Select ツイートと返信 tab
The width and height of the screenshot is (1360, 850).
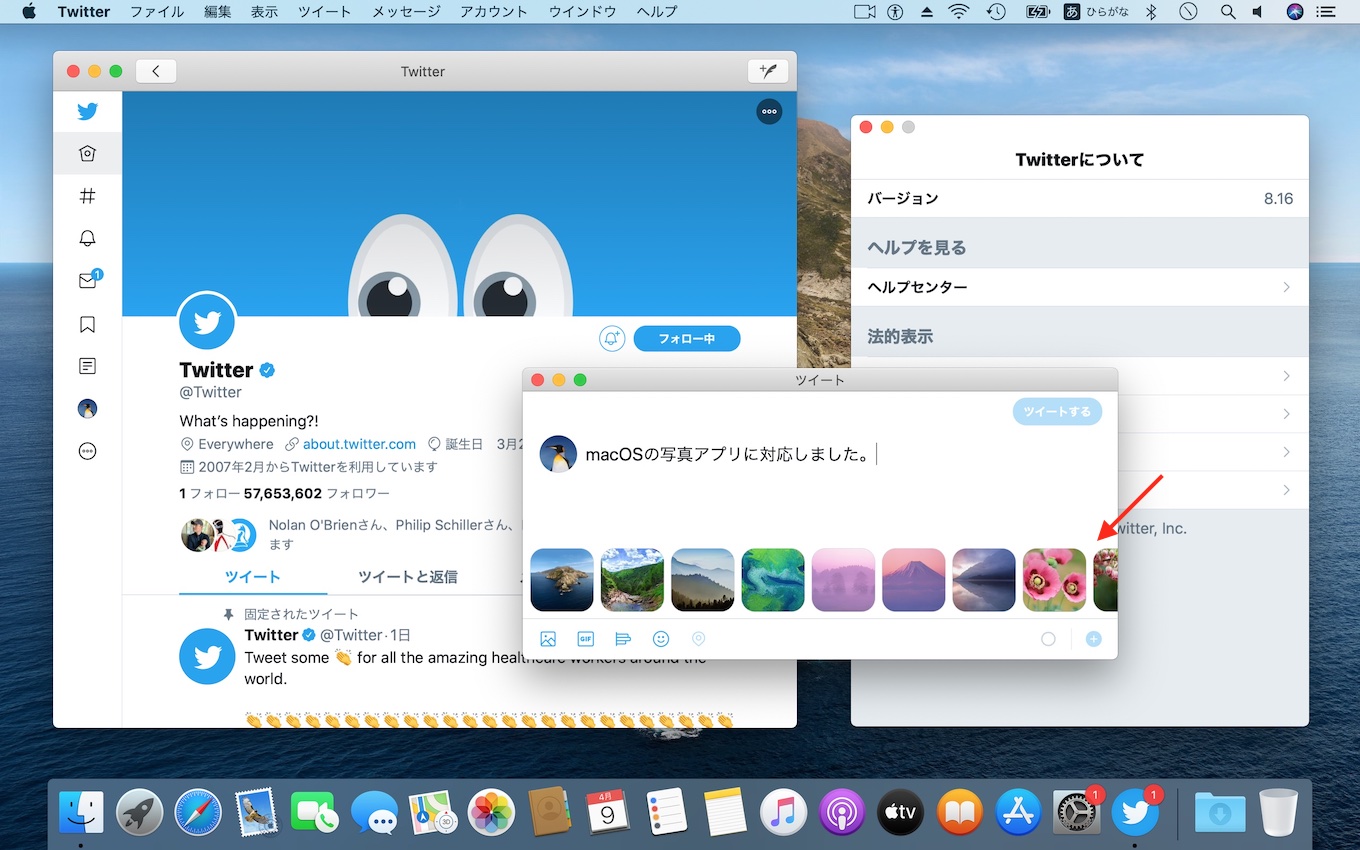tap(408, 577)
